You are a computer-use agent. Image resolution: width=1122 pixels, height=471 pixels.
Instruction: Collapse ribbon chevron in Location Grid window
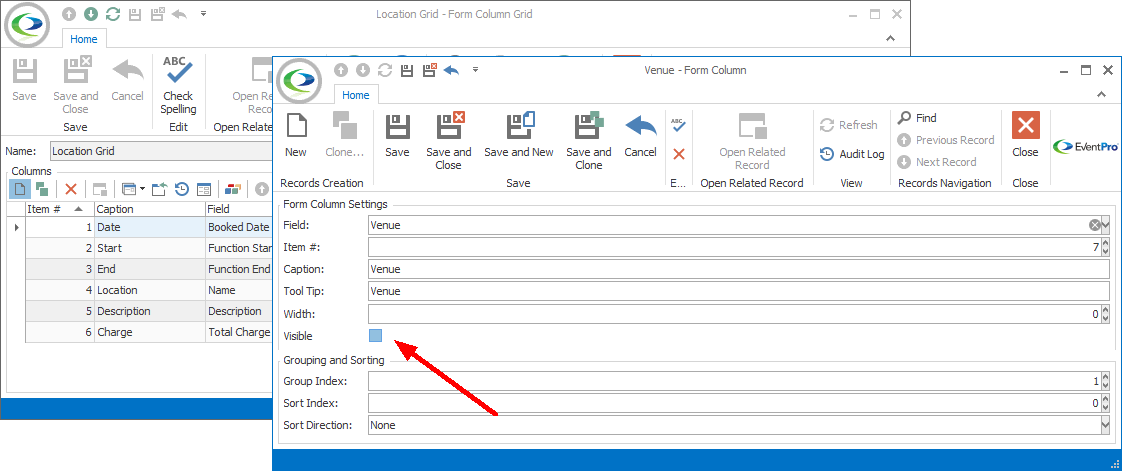(889, 39)
